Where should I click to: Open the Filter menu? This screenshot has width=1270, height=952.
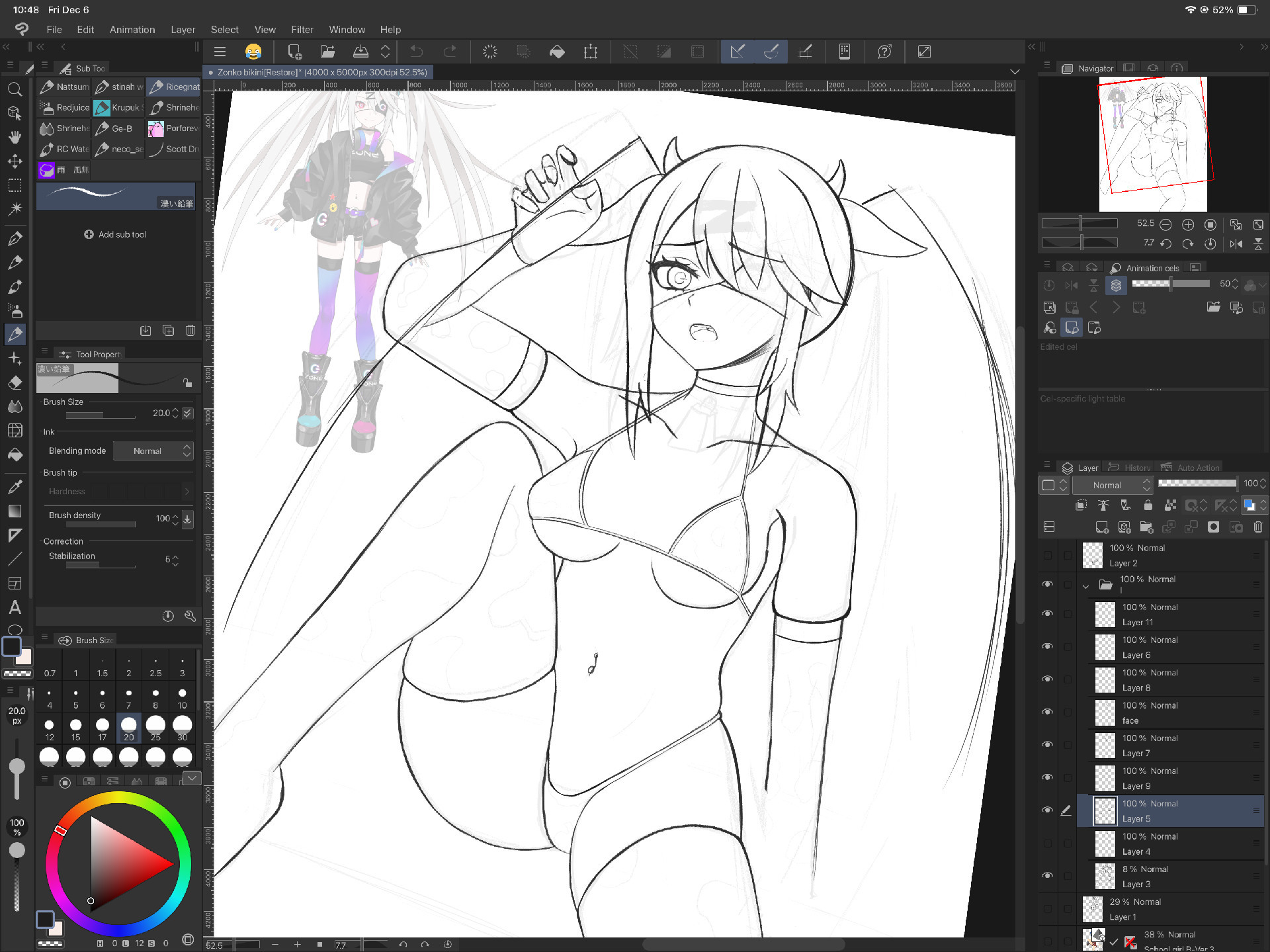coord(302,30)
